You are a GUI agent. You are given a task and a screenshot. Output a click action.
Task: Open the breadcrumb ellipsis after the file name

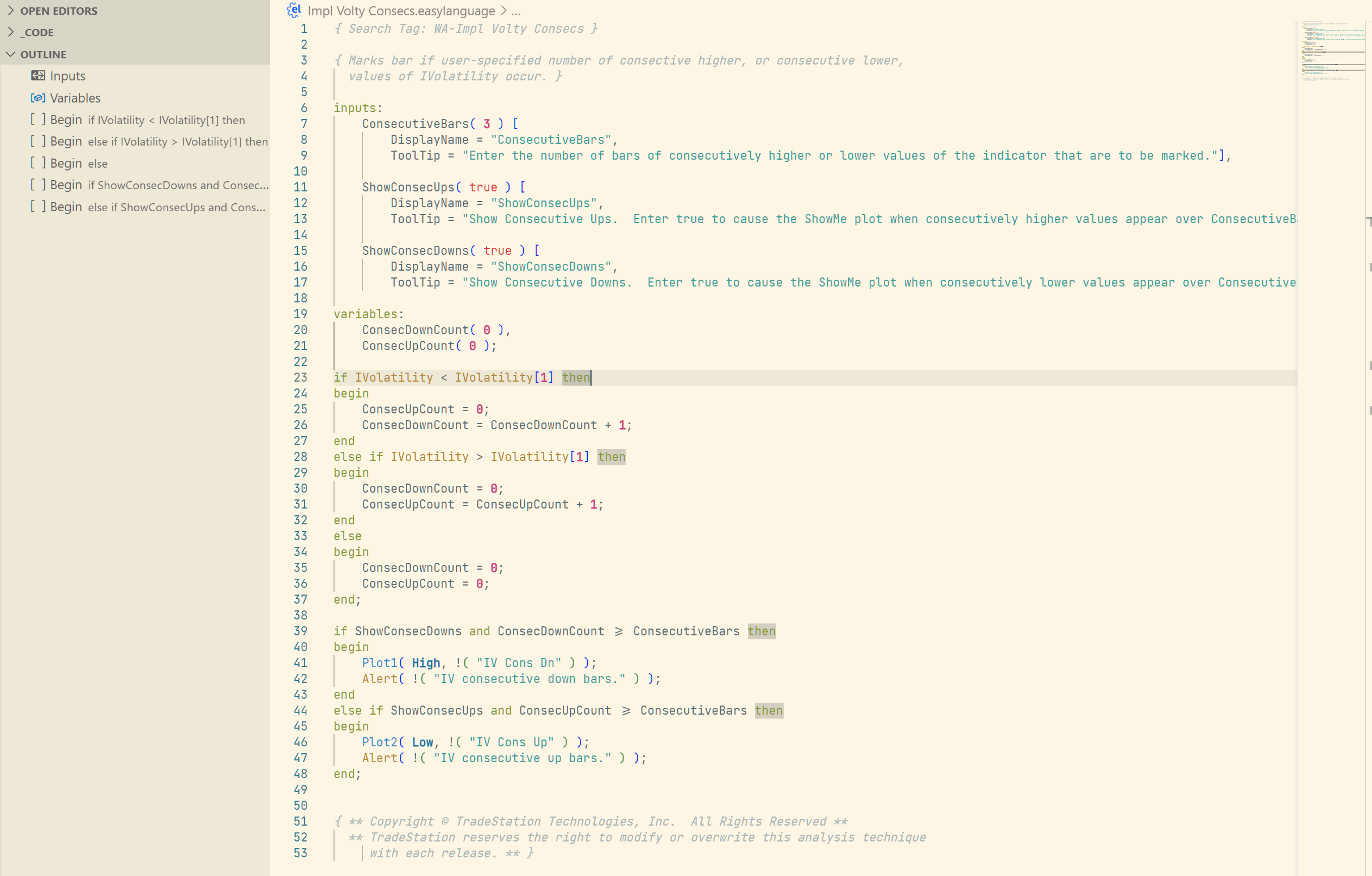pos(516,11)
